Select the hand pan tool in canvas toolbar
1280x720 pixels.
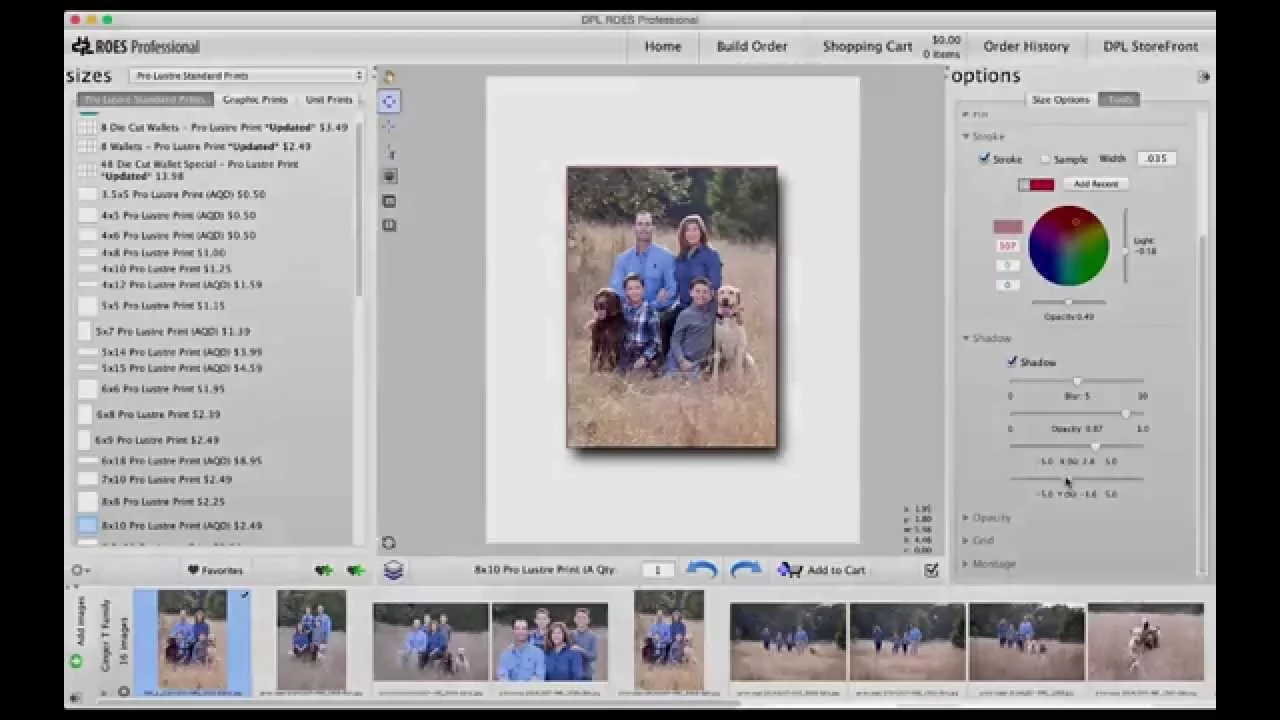pos(389,77)
